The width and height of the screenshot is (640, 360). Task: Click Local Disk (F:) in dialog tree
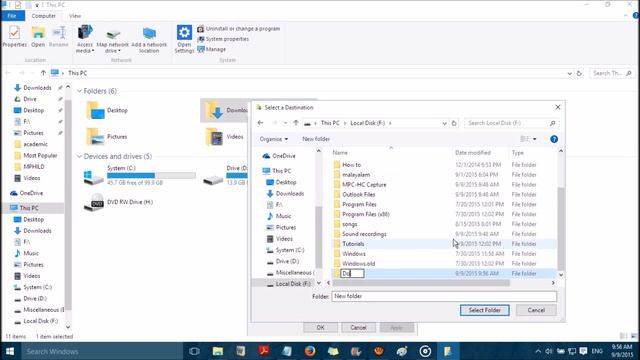289,284
